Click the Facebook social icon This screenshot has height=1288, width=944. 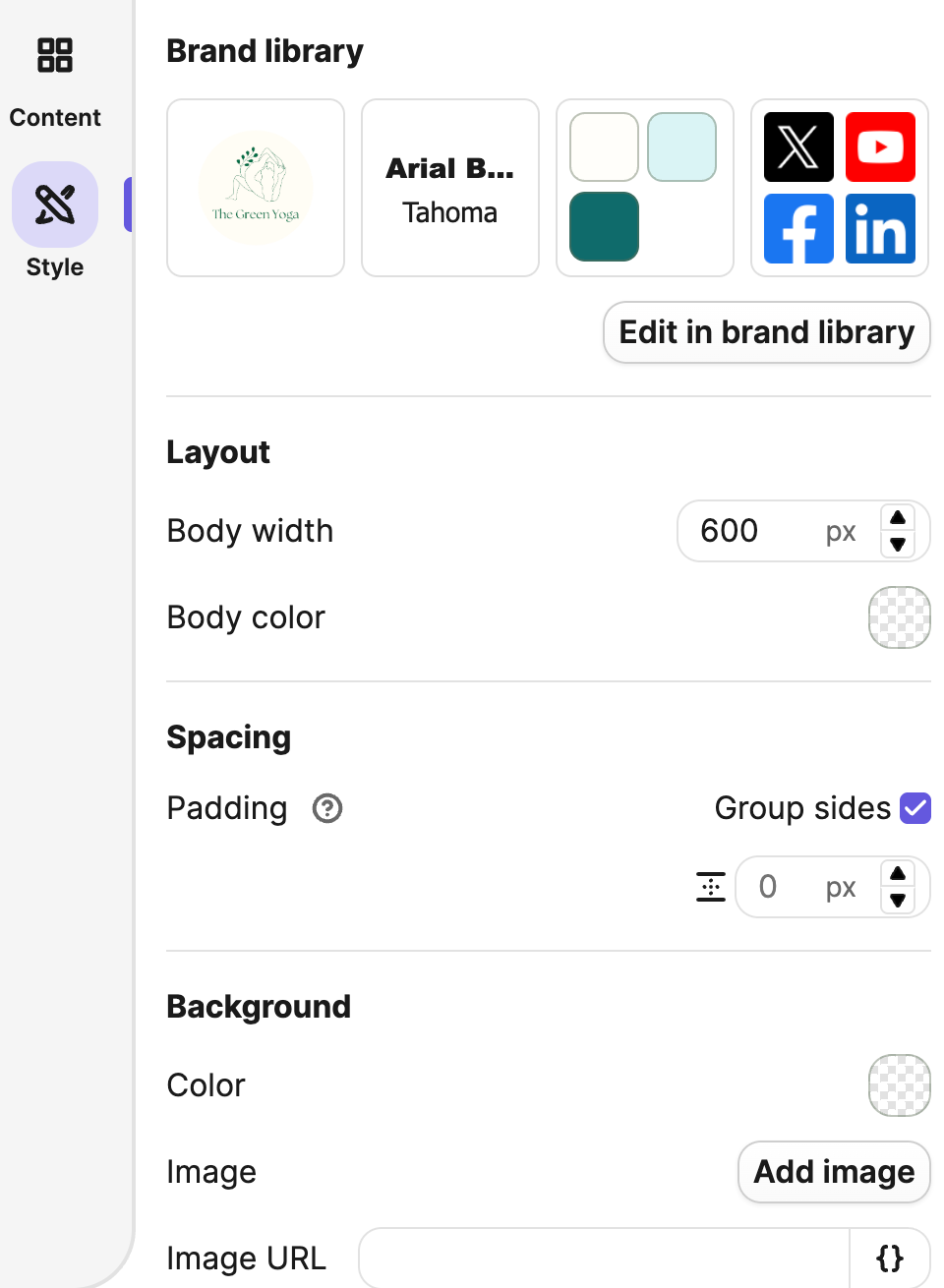[798, 229]
